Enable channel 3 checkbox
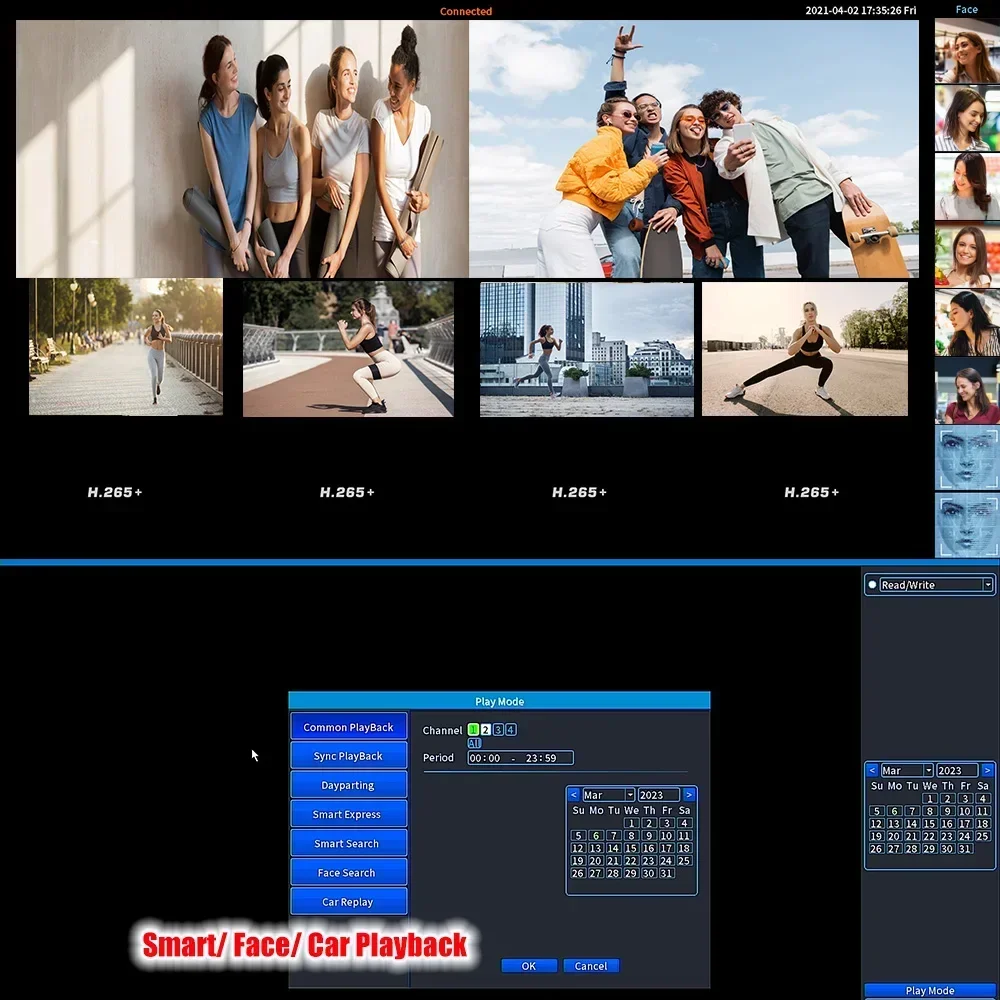 [x=498, y=730]
